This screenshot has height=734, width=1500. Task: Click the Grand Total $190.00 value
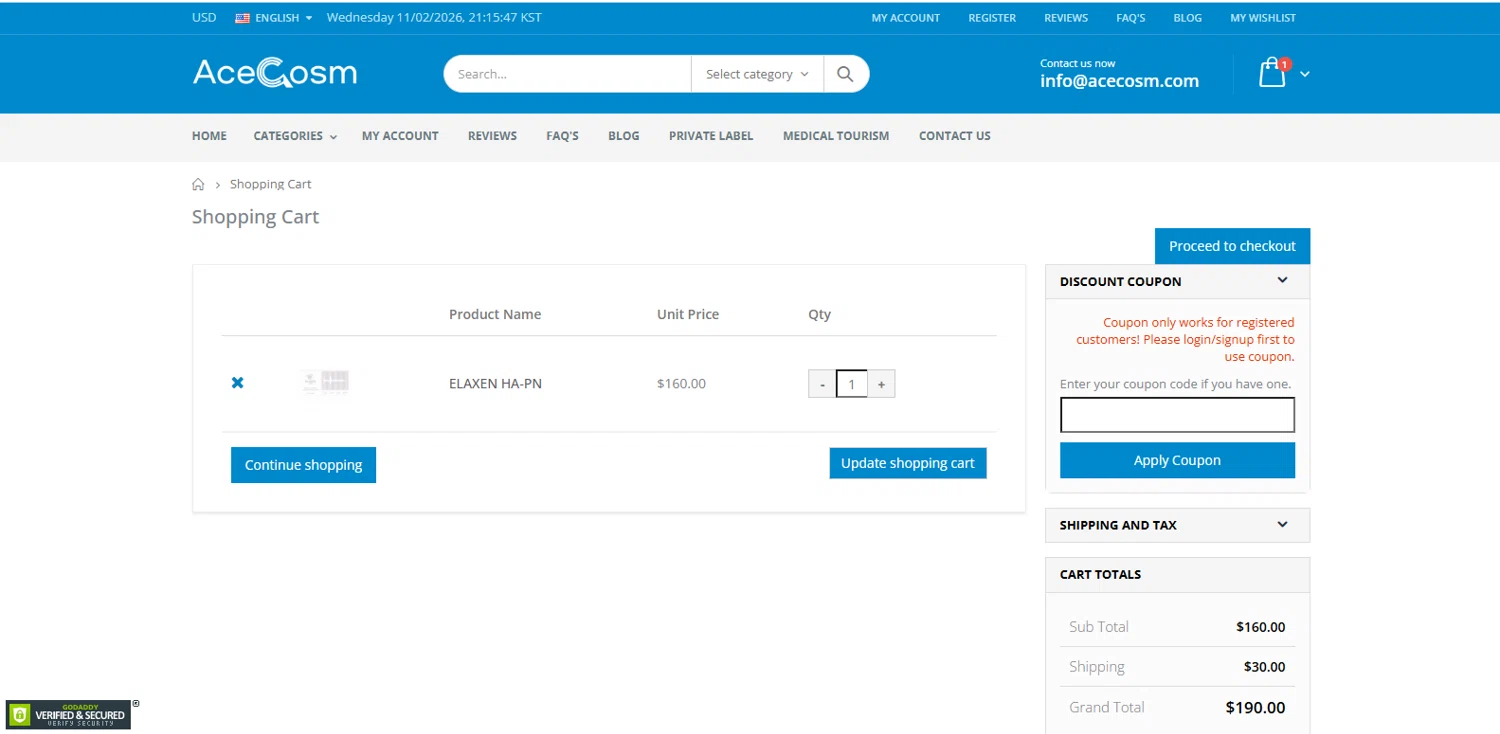pos(1255,707)
